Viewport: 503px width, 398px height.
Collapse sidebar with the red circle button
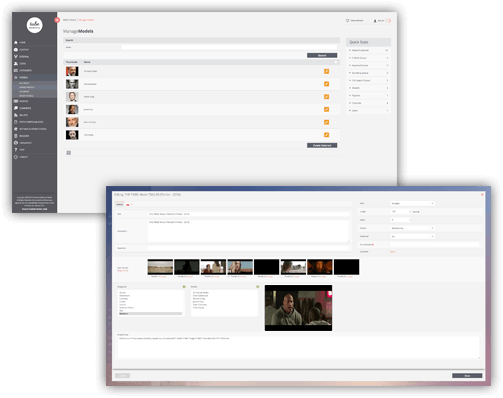(x=57, y=20)
